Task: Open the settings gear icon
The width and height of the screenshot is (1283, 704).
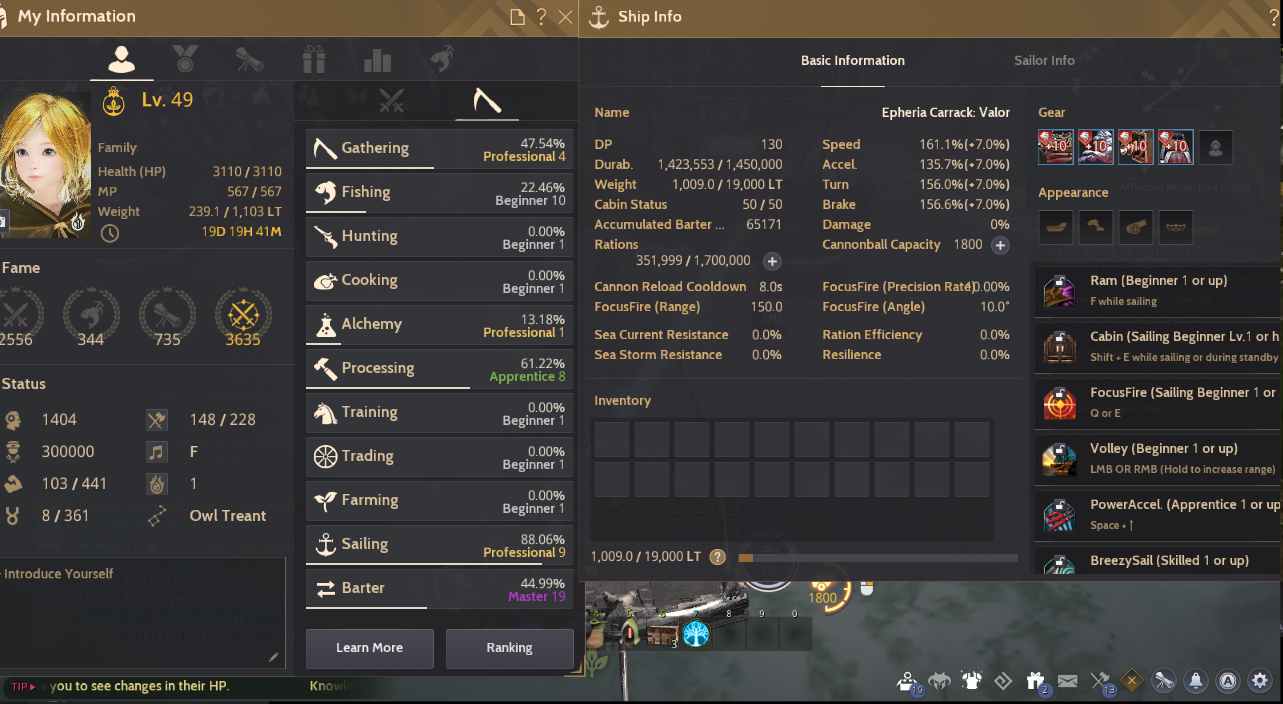Action: (1259, 682)
